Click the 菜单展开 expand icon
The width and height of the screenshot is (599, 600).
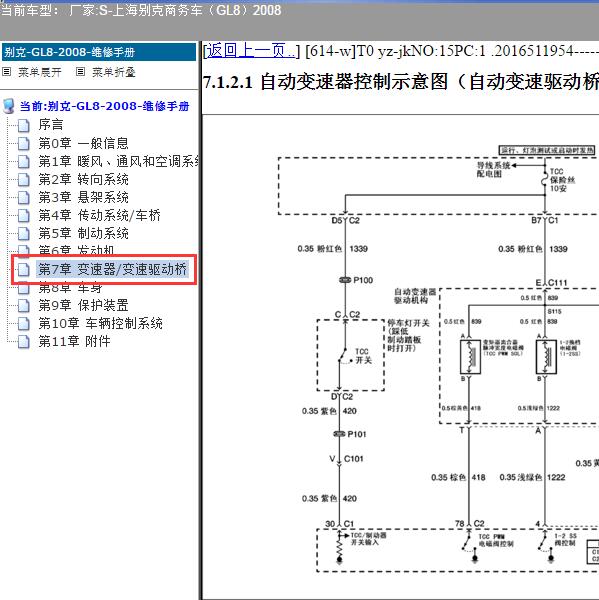pyautogui.click(x=7, y=72)
